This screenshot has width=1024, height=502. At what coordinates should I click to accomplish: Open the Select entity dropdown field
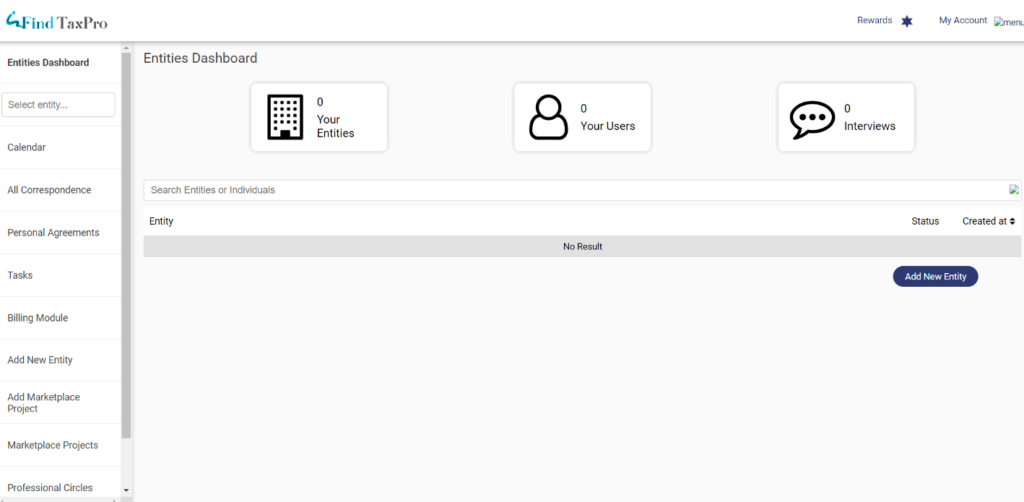59,105
